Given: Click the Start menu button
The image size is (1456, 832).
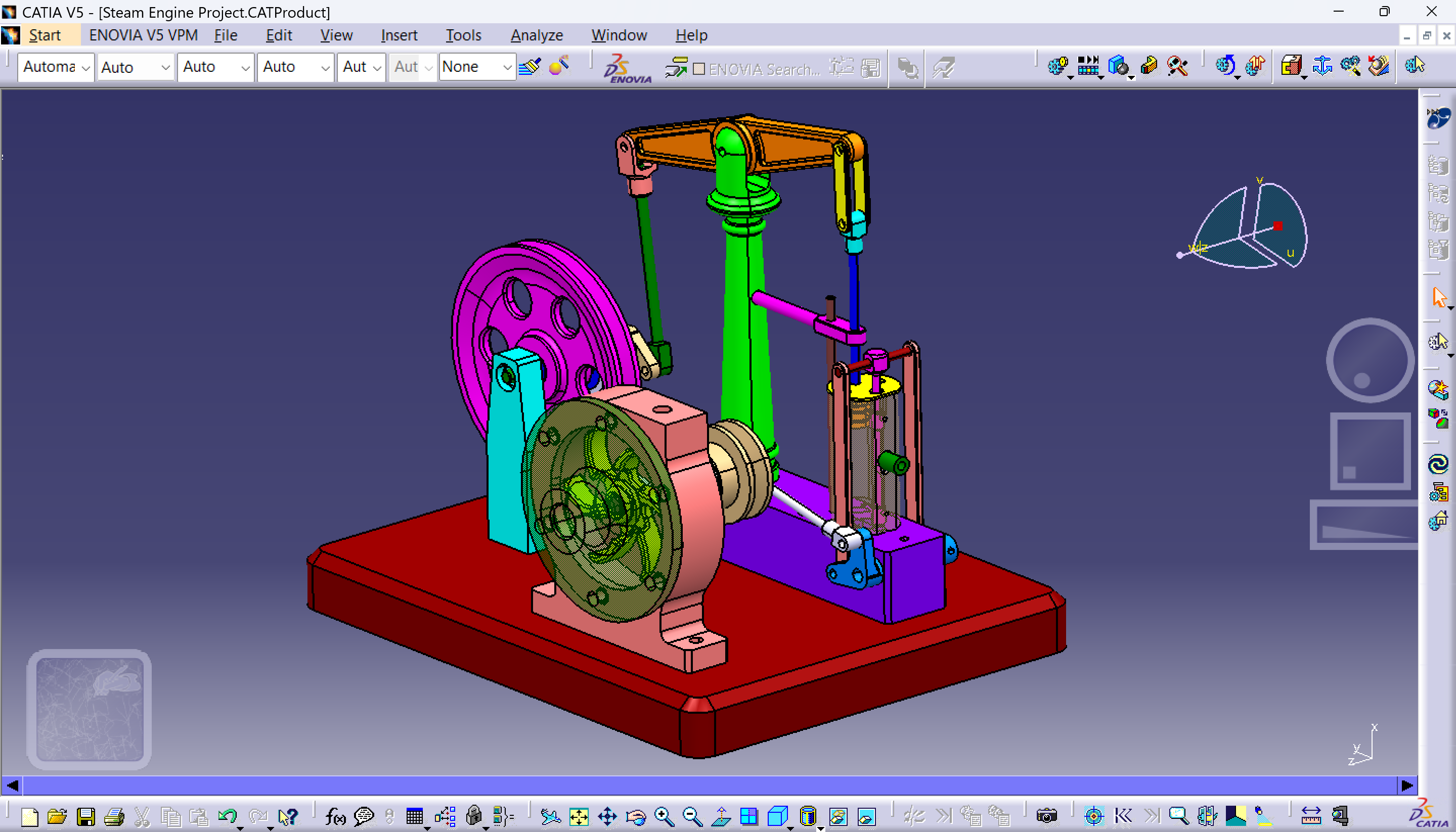Looking at the screenshot, I should [x=45, y=35].
